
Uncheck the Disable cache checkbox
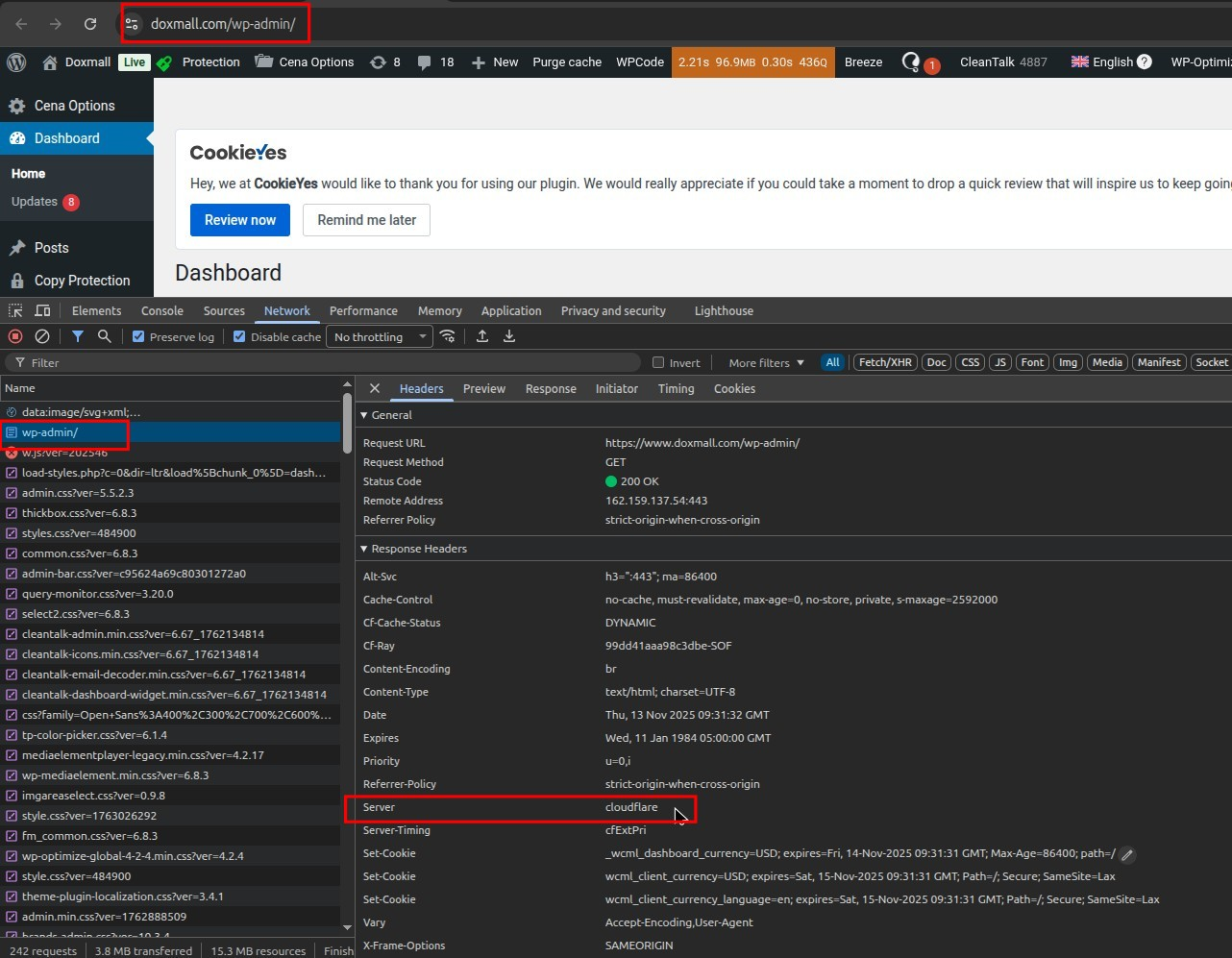coord(239,337)
